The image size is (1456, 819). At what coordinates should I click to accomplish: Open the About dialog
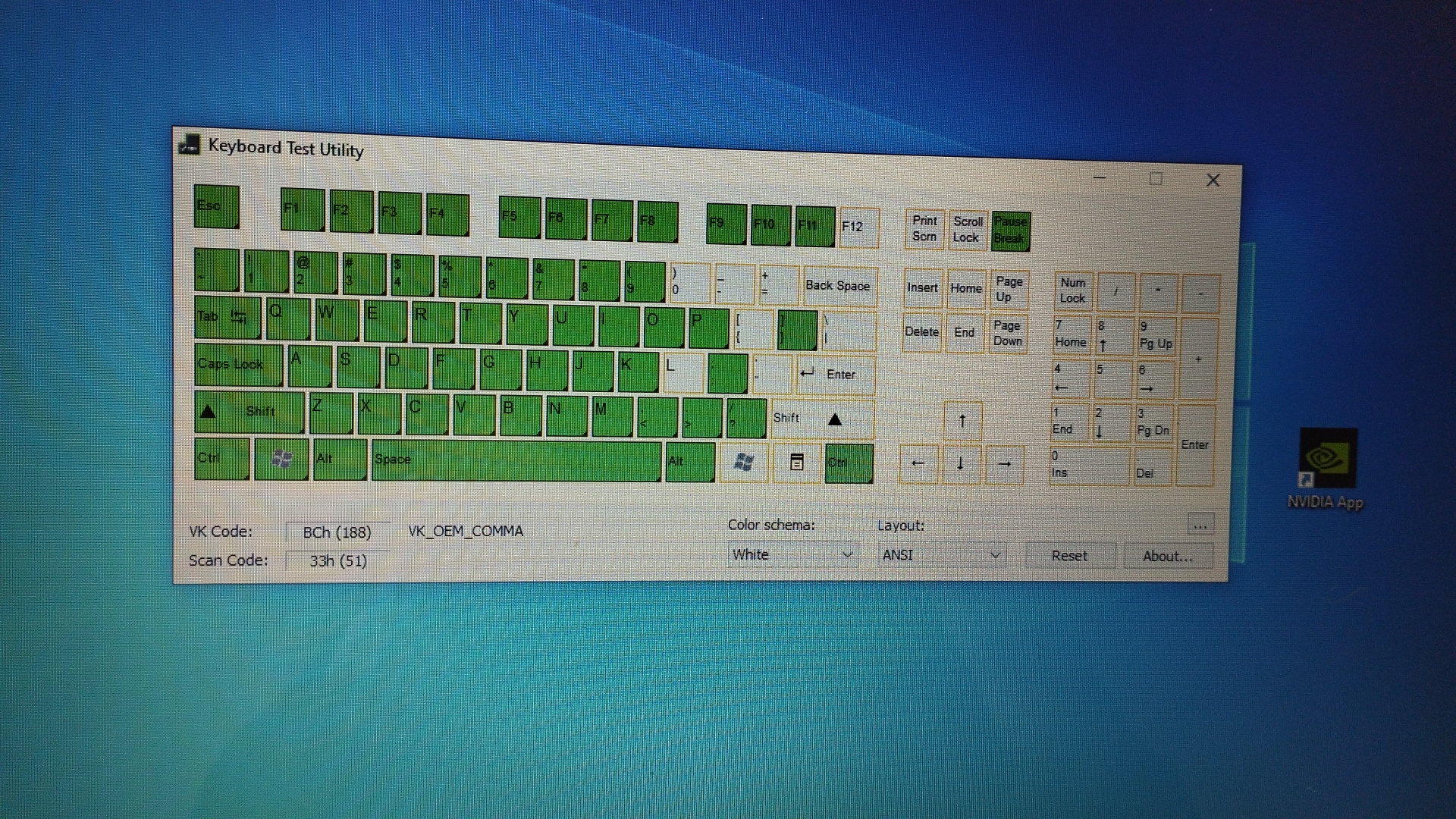(1168, 557)
